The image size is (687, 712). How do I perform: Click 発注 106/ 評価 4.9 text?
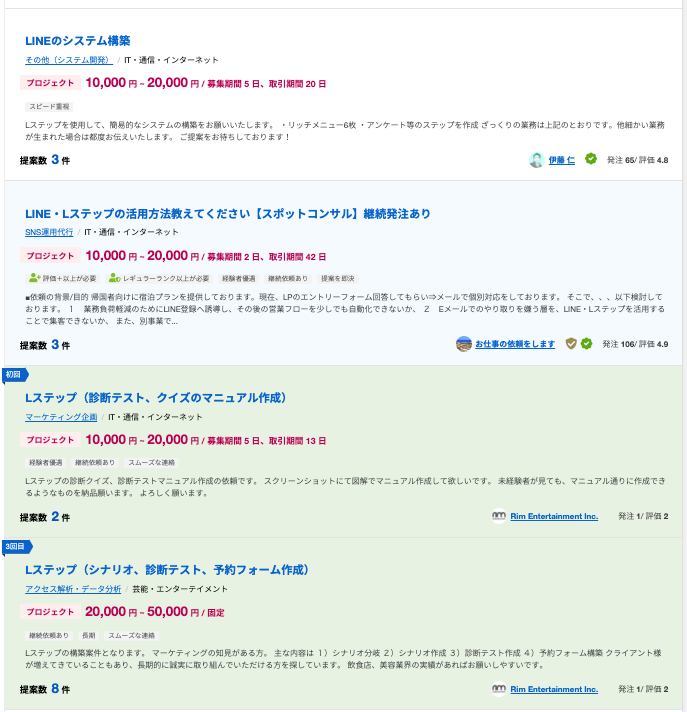point(635,344)
